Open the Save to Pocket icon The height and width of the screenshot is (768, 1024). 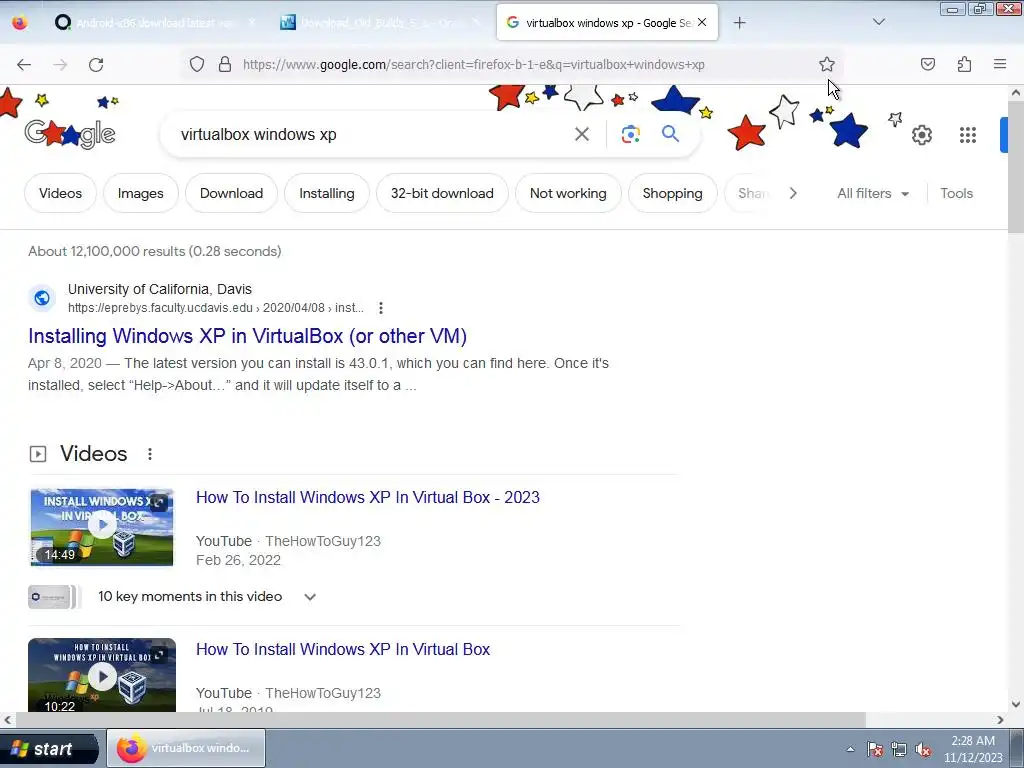(927, 64)
